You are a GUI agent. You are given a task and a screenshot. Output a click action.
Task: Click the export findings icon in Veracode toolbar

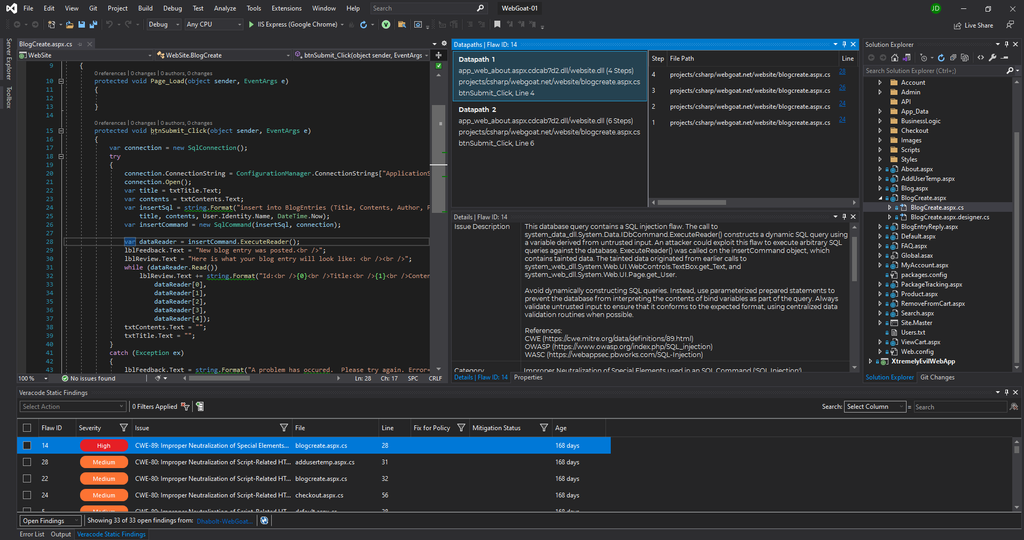[200, 407]
